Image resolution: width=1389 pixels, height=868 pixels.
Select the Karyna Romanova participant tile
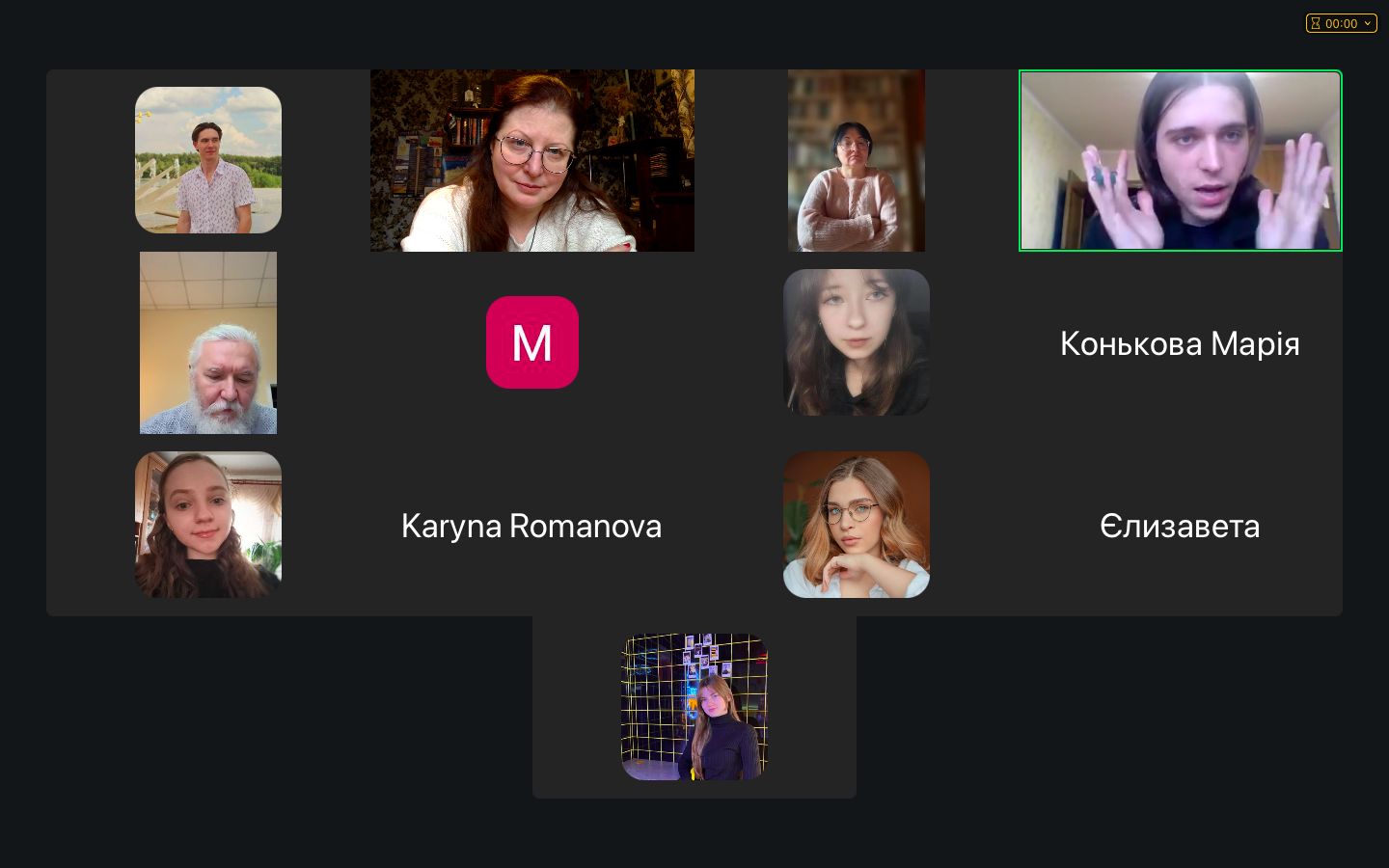(532, 525)
